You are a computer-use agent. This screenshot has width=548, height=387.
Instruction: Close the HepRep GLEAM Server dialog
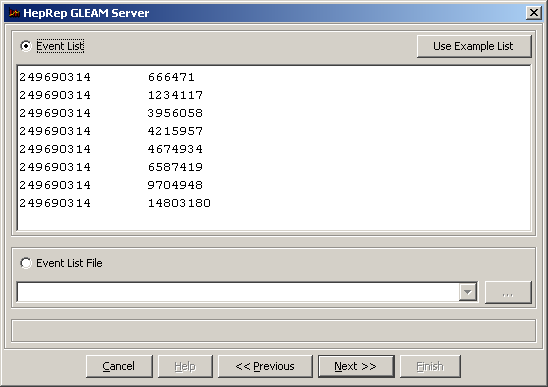[x=534, y=13]
